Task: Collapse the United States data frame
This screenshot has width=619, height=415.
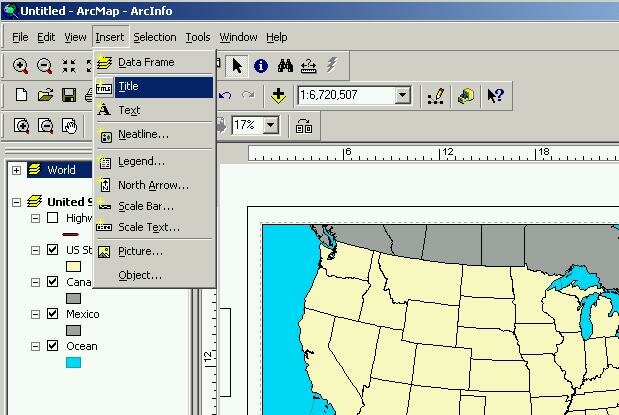Action: coord(17,202)
